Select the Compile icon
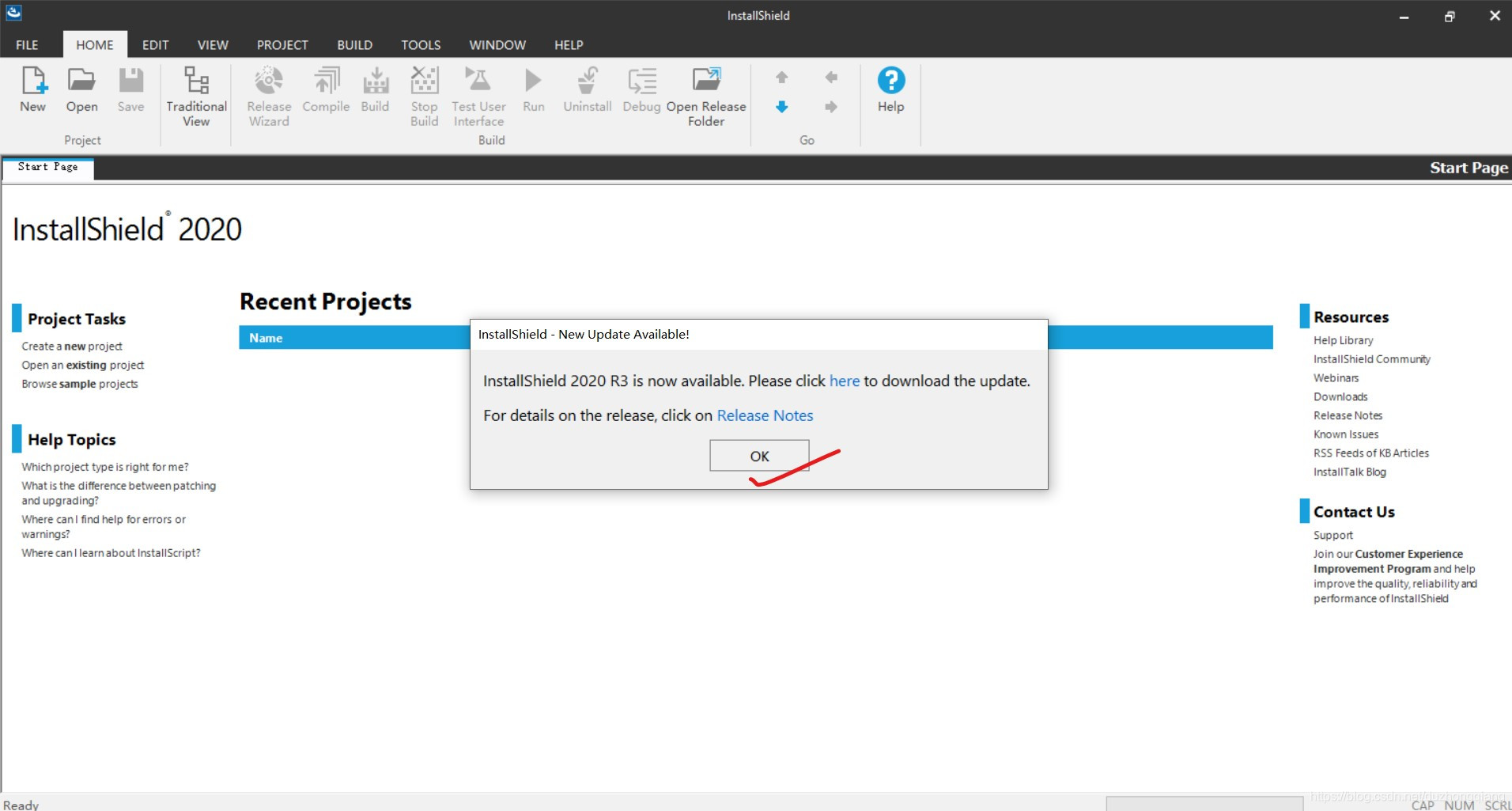 [325, 89]
